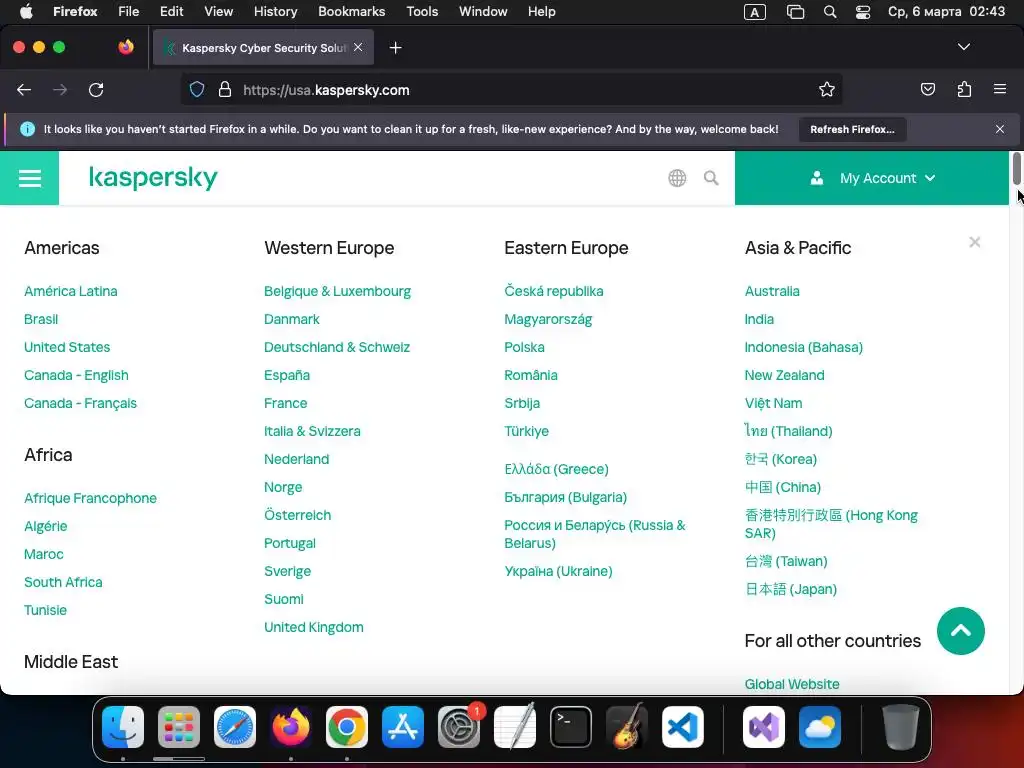Image resolution: width=1024 pixels, height=768 pixels.
Task: Launch Google Chrome from the Dock
Action: [347, 727]
